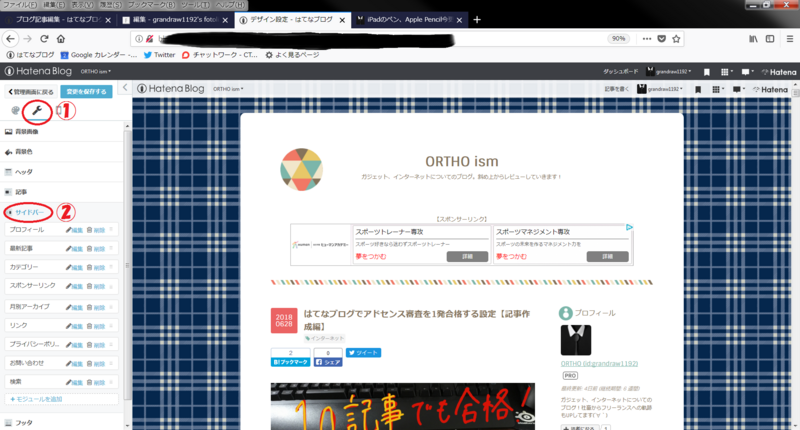The height and width of the screenshot is (430, 800).
Task: Click the ツイート button on the blog post
Action: click(363, 352)
